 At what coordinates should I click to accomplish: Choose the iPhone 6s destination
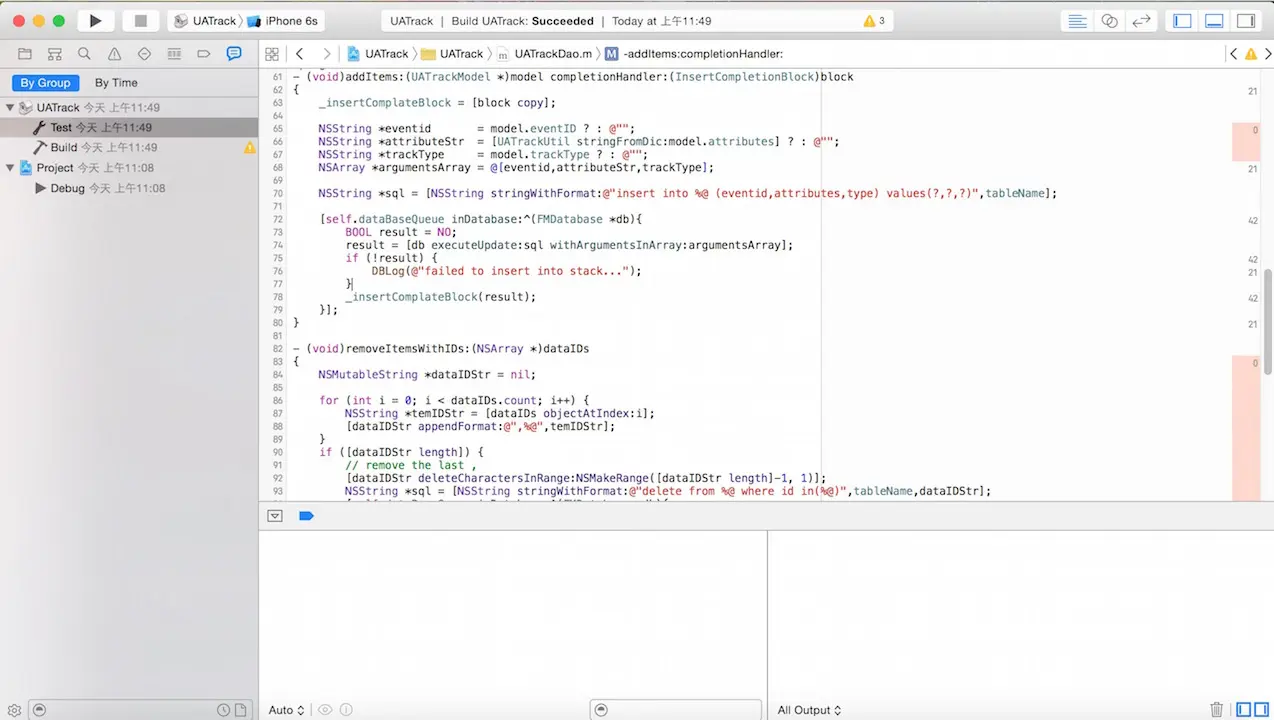click(283, 21)
